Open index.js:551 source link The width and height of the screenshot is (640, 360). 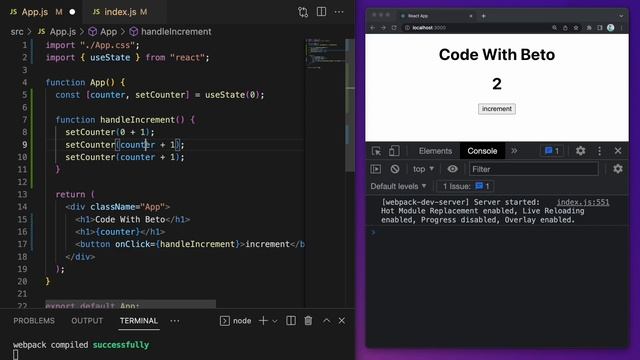pyautogui.click(x=583, y=202)
